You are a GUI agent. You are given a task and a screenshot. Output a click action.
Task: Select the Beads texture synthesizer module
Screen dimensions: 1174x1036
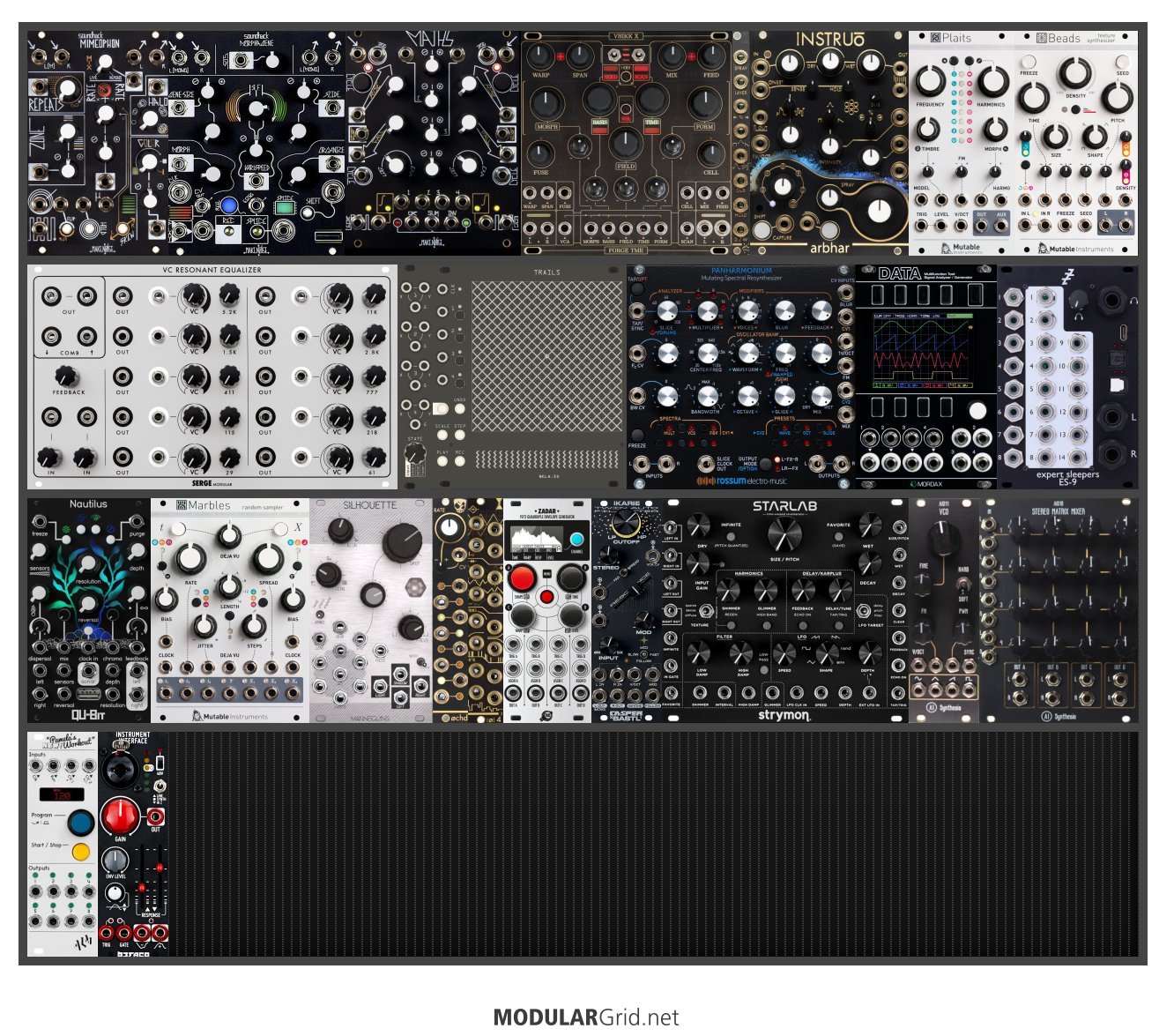(1076, 144)
